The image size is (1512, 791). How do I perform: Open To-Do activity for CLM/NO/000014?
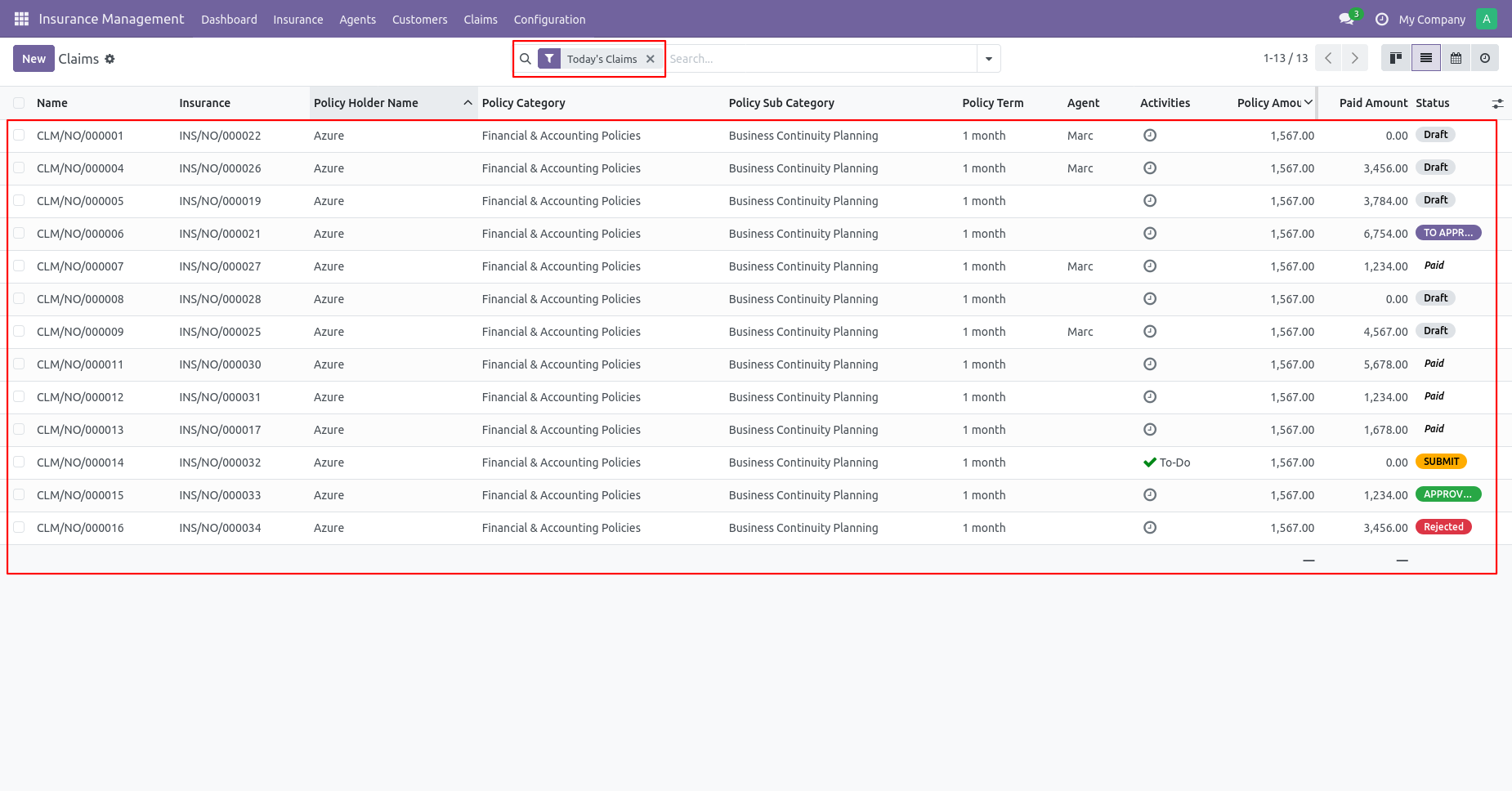[1166, 463]
